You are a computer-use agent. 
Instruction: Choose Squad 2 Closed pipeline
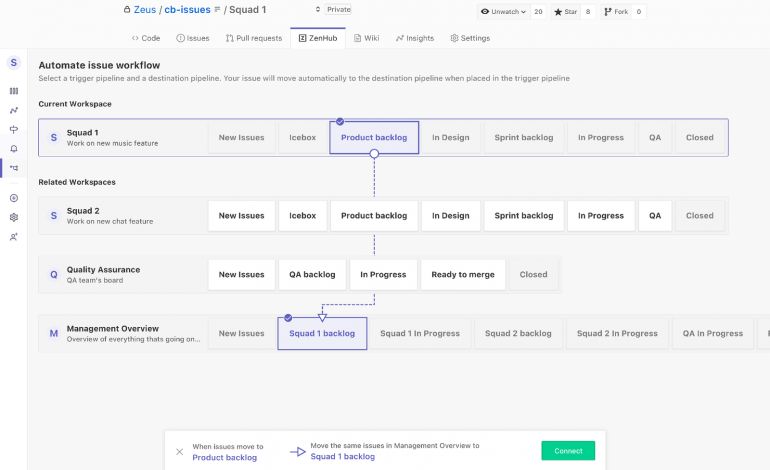(x=699, y=216)
